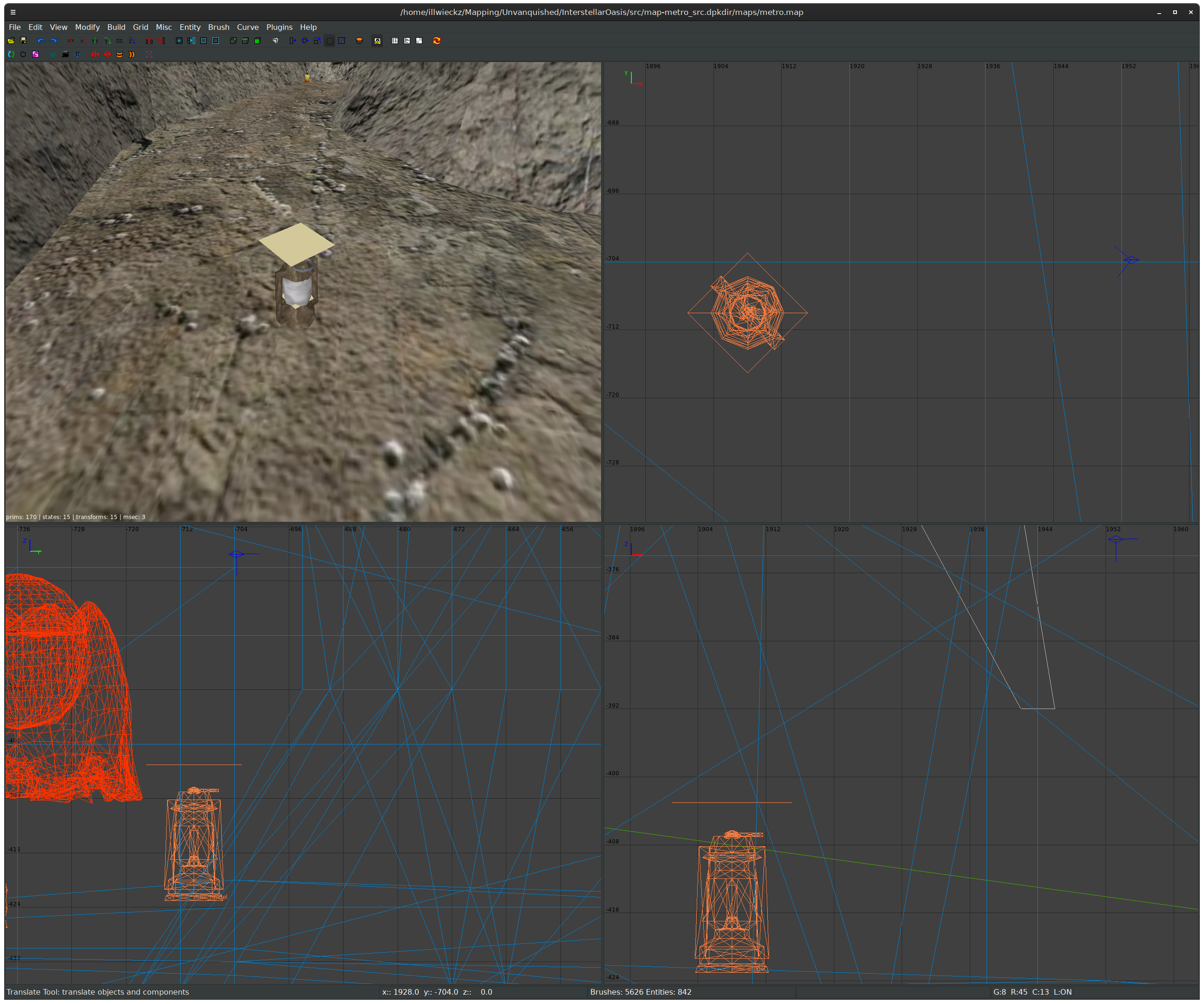
Task: Open the Help menu
Action: tap(308, 27)
